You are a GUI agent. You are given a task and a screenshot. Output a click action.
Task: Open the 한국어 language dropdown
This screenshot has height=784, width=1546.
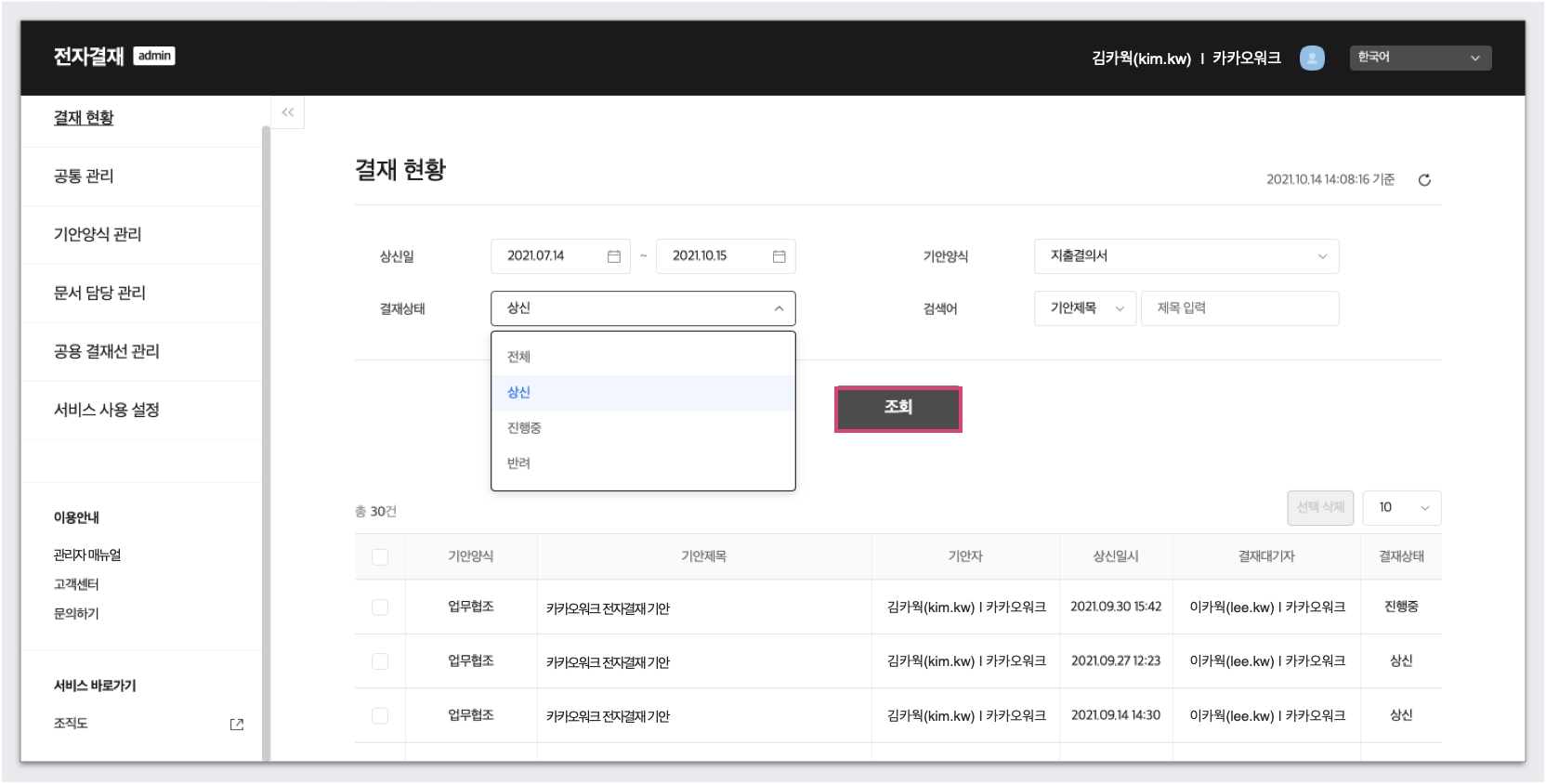coord(1420,58)
